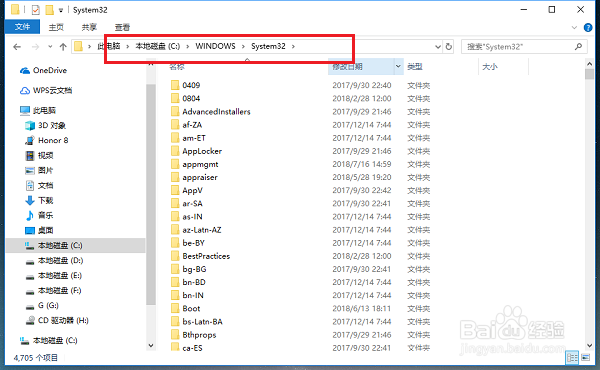
Task: Click the Forward navigation arrow
Action: (x=35, y=47)
